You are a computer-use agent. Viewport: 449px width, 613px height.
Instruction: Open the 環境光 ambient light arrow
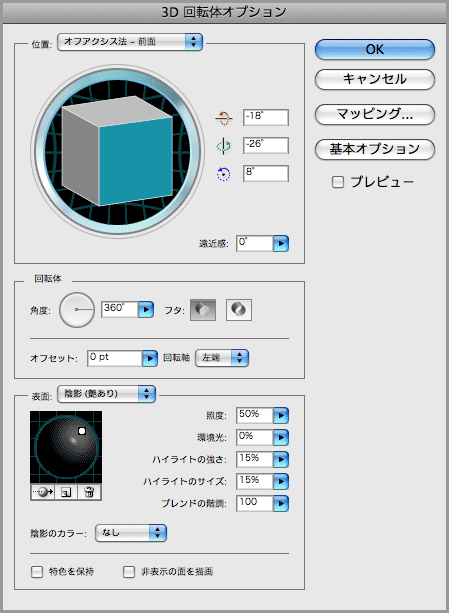tap(281, 437)
